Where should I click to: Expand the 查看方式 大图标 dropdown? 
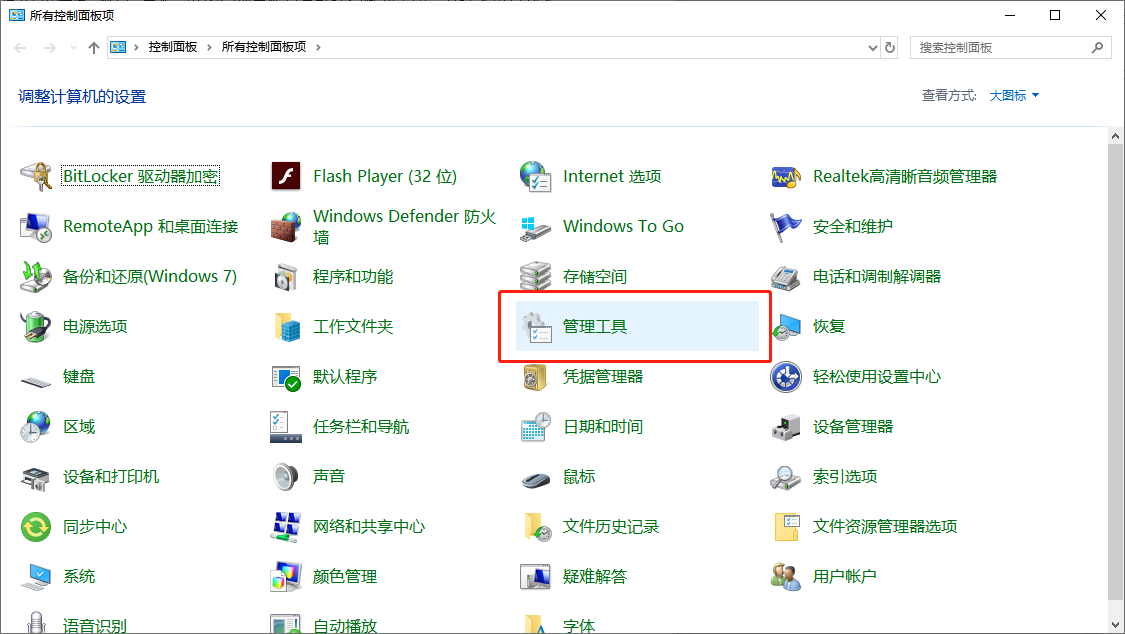click(1014, 96)
